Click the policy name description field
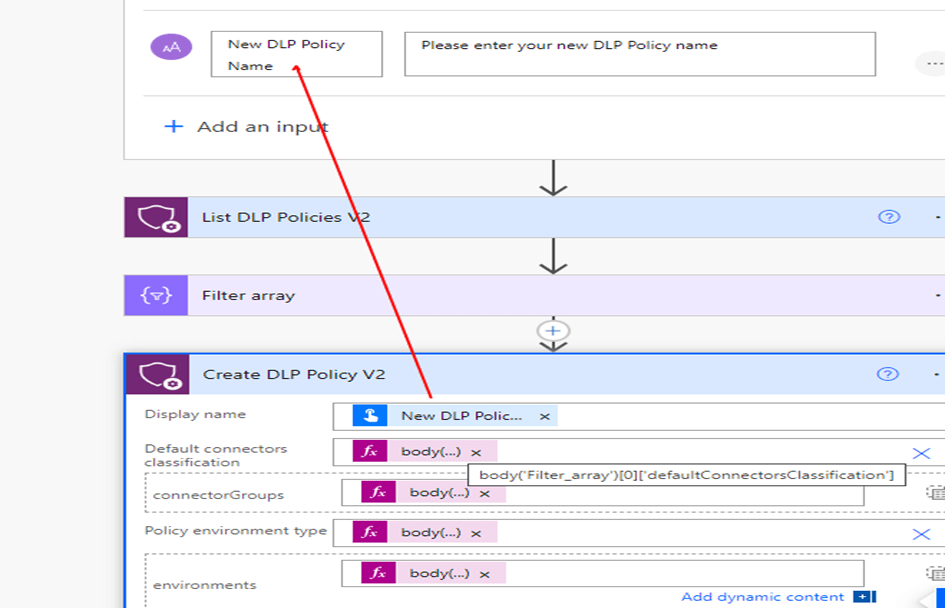This screenshot has height=608, width=945. click(639, 54)
